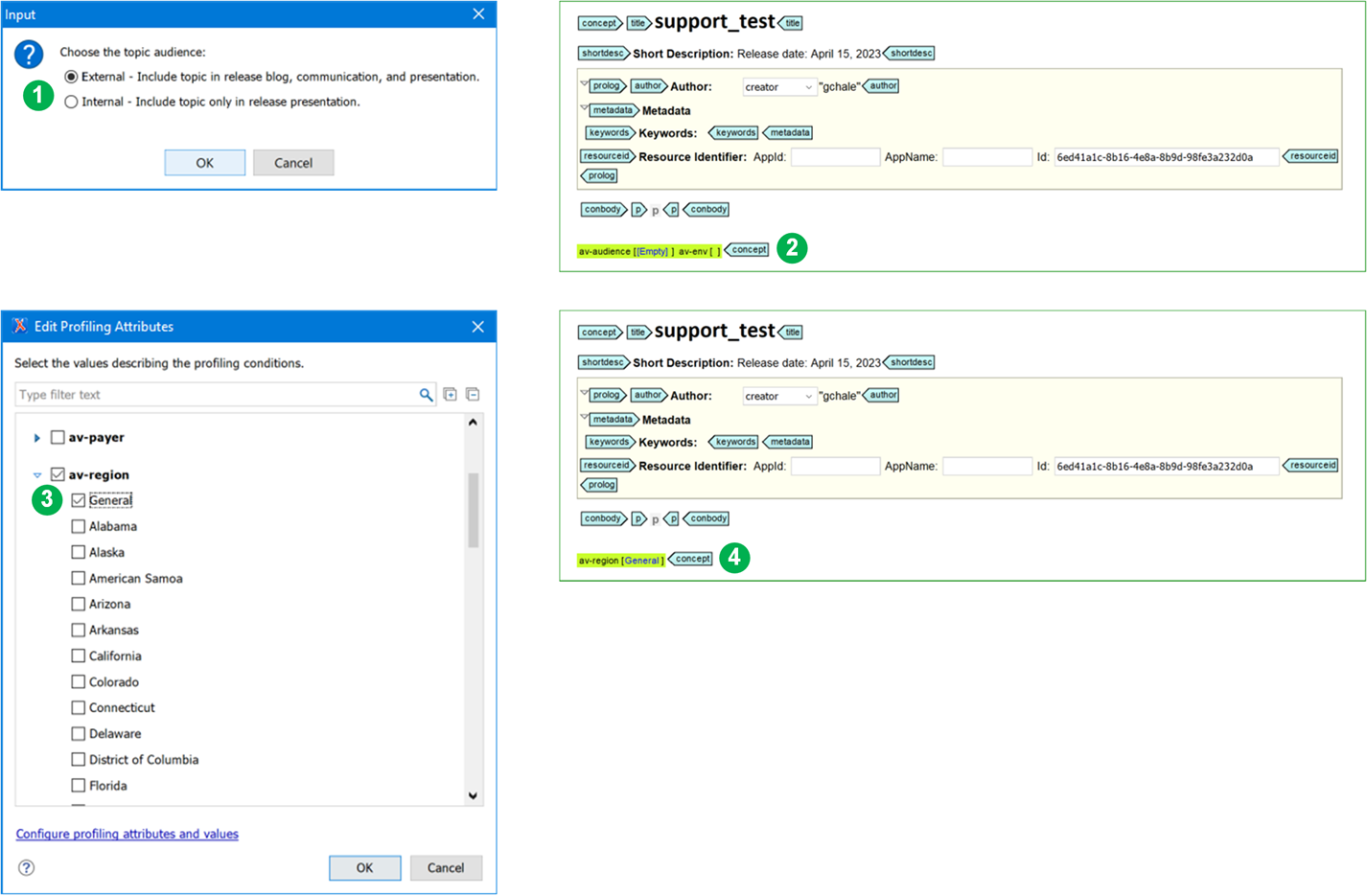
Task: Click the AppId field in the av-region editor panel
Action: (x=835, y=467)
